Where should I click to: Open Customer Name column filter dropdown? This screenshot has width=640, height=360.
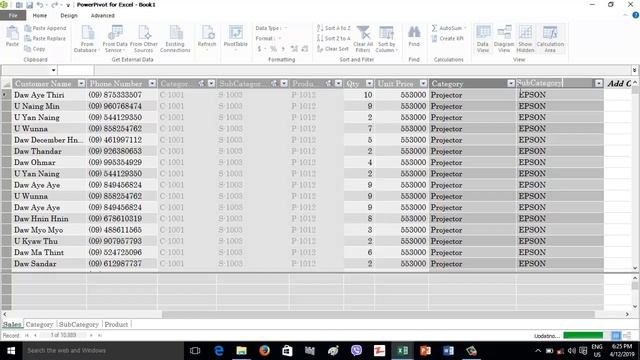(81, 84)
